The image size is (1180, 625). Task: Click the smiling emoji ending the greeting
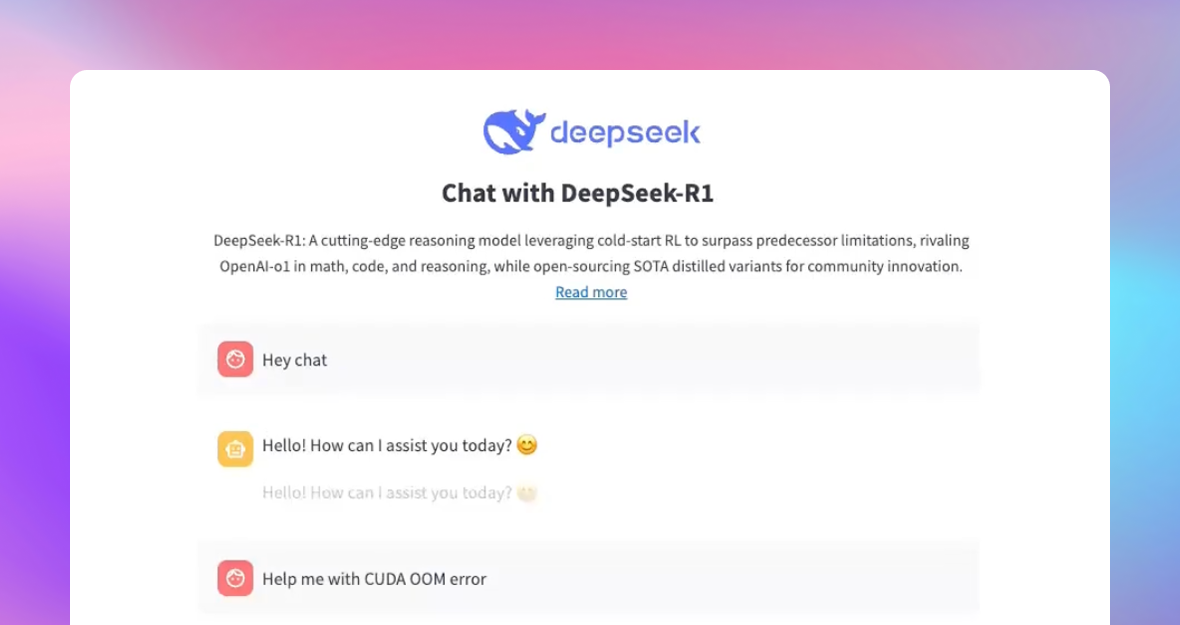click(527, 445)
